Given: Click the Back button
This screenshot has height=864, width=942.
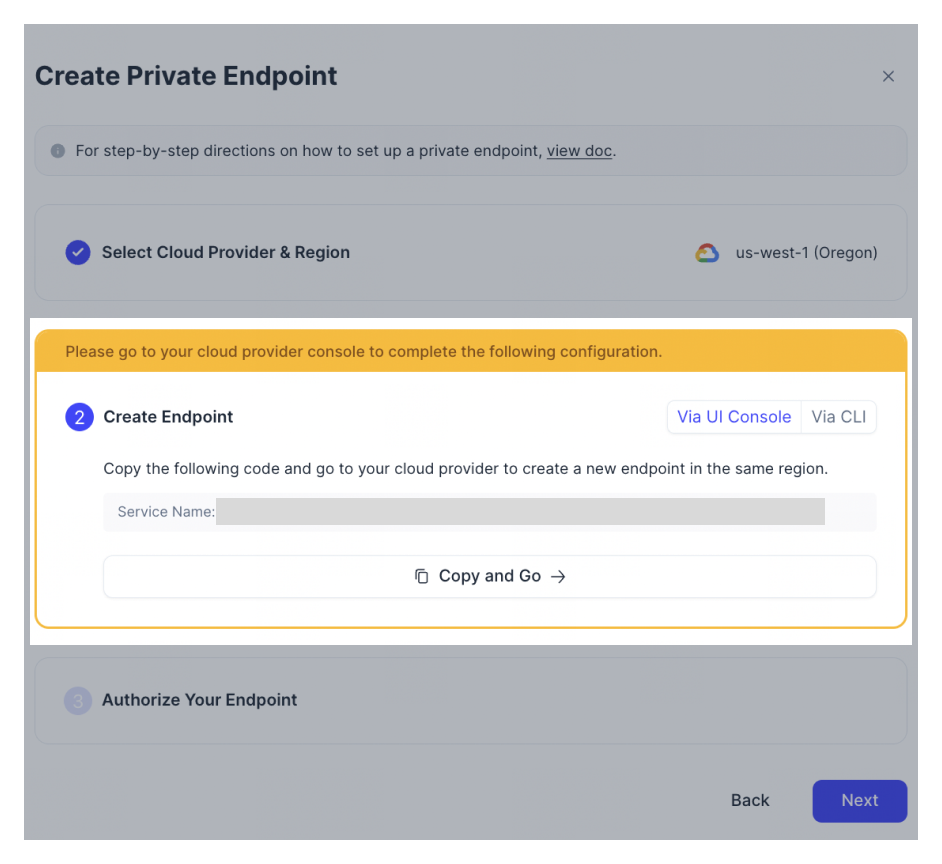Looking at the screenshot, I should tap(750, 800).
